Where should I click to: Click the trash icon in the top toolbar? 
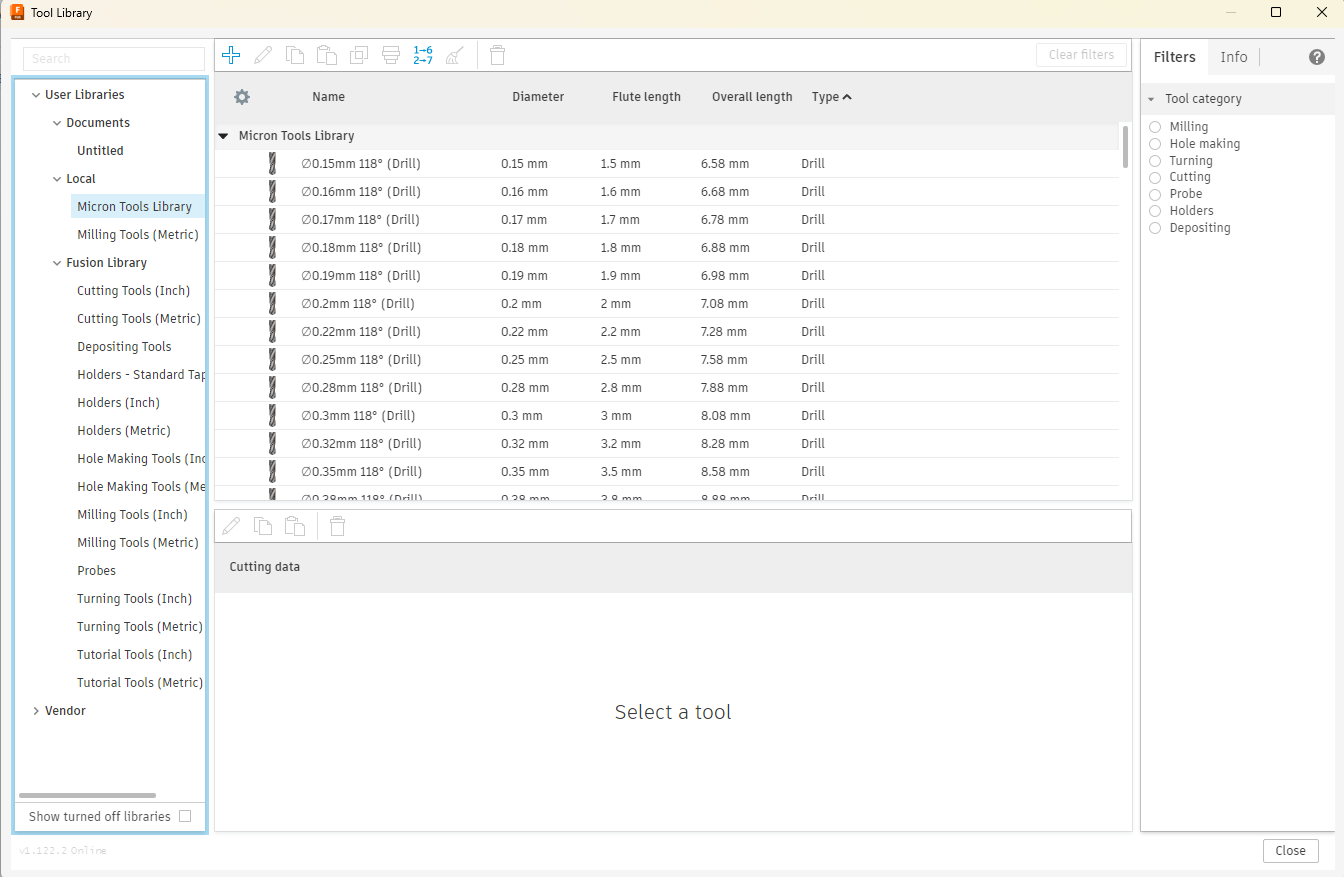497,55
